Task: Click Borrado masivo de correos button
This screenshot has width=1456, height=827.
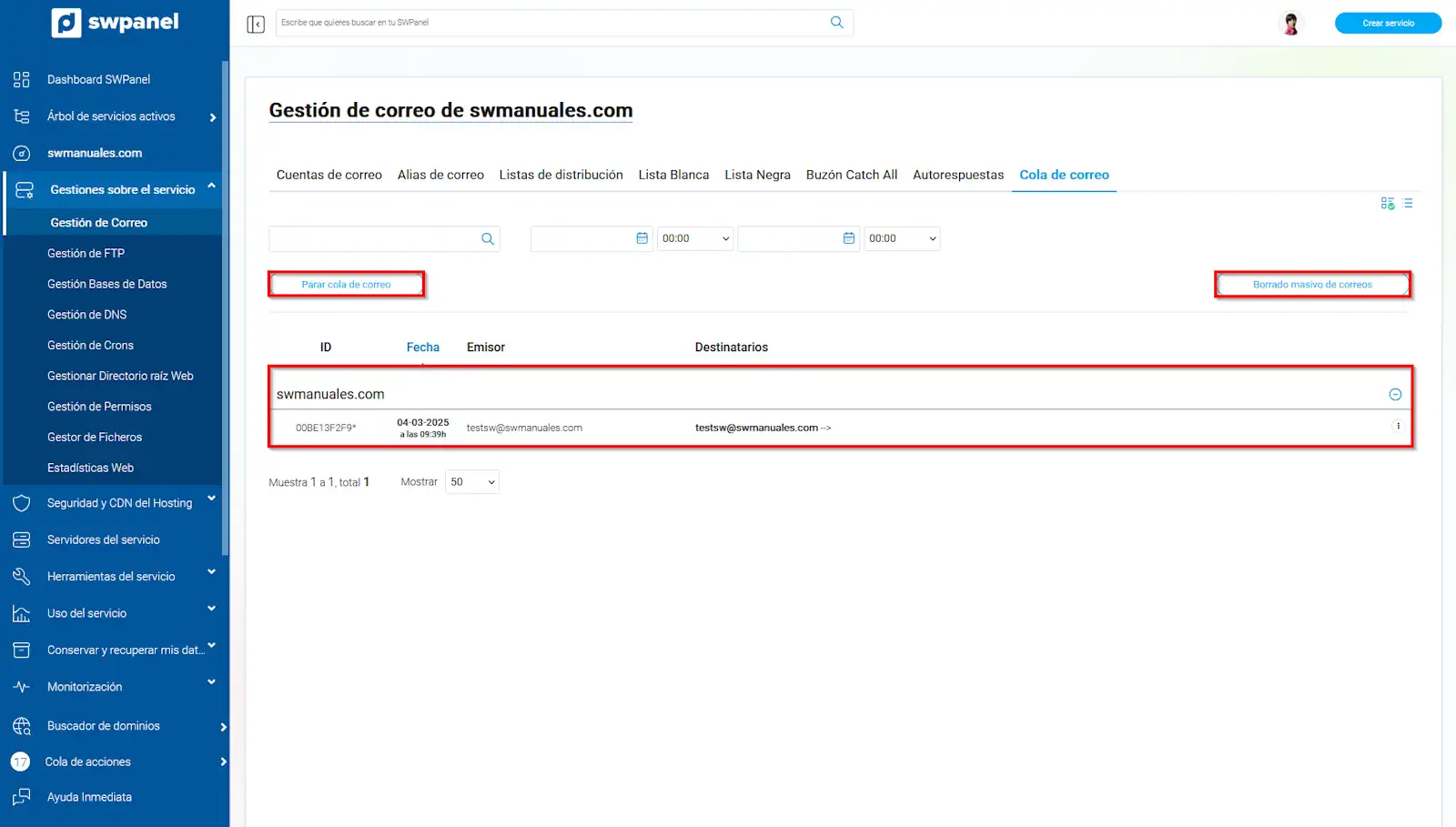Action: (x=1311, y=285)
